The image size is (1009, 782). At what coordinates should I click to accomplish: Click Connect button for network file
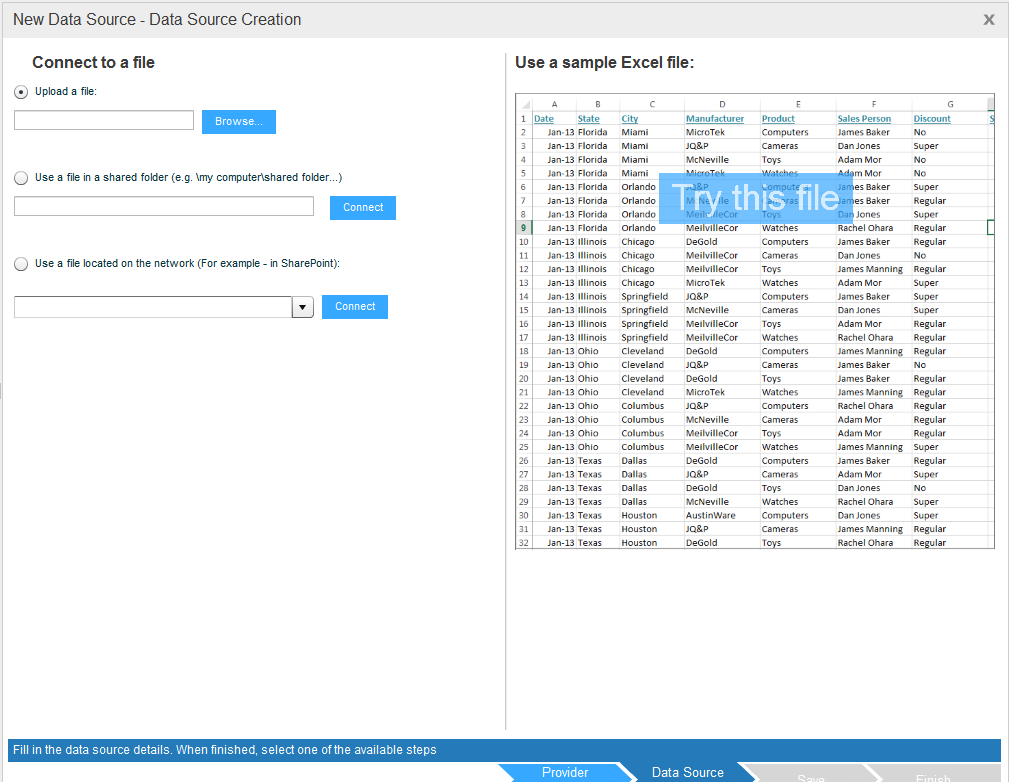coord(354,307)
